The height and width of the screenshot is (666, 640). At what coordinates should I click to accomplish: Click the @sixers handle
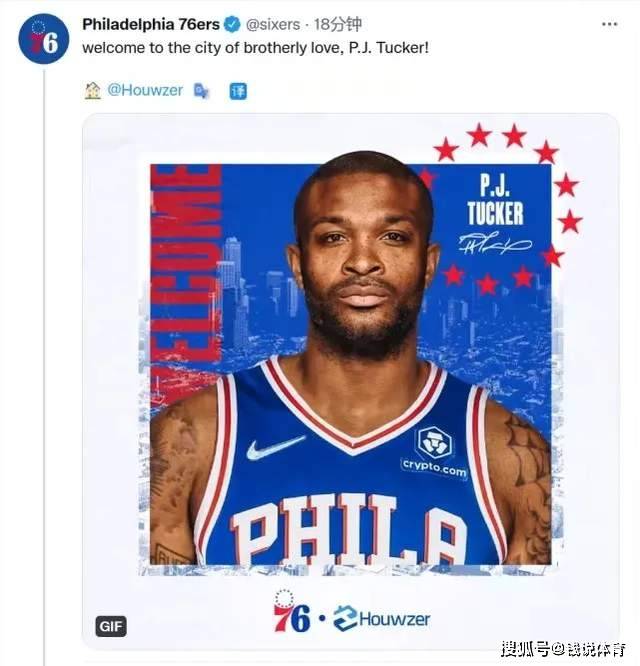(x=273, y=25)
